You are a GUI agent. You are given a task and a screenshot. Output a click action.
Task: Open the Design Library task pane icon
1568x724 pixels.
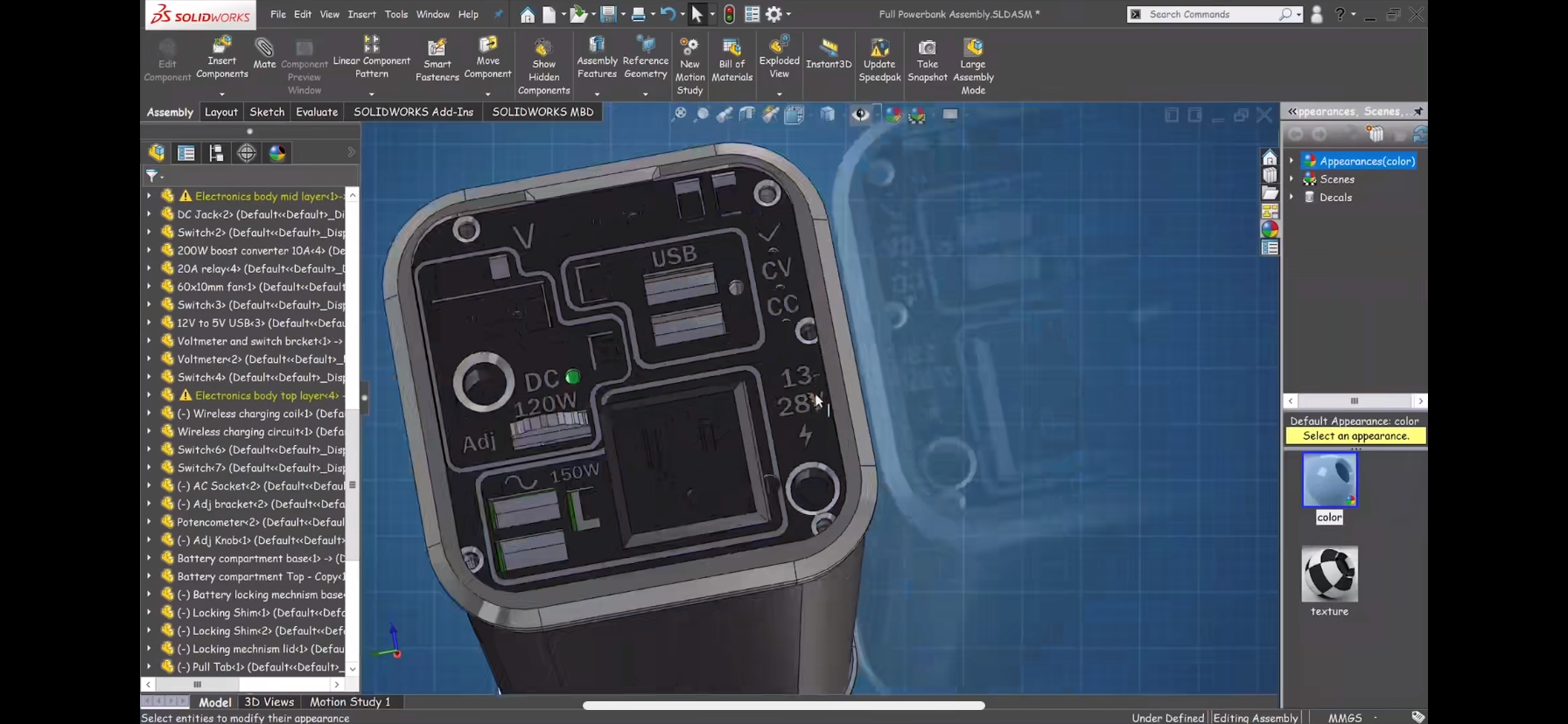coord(1270,175)
